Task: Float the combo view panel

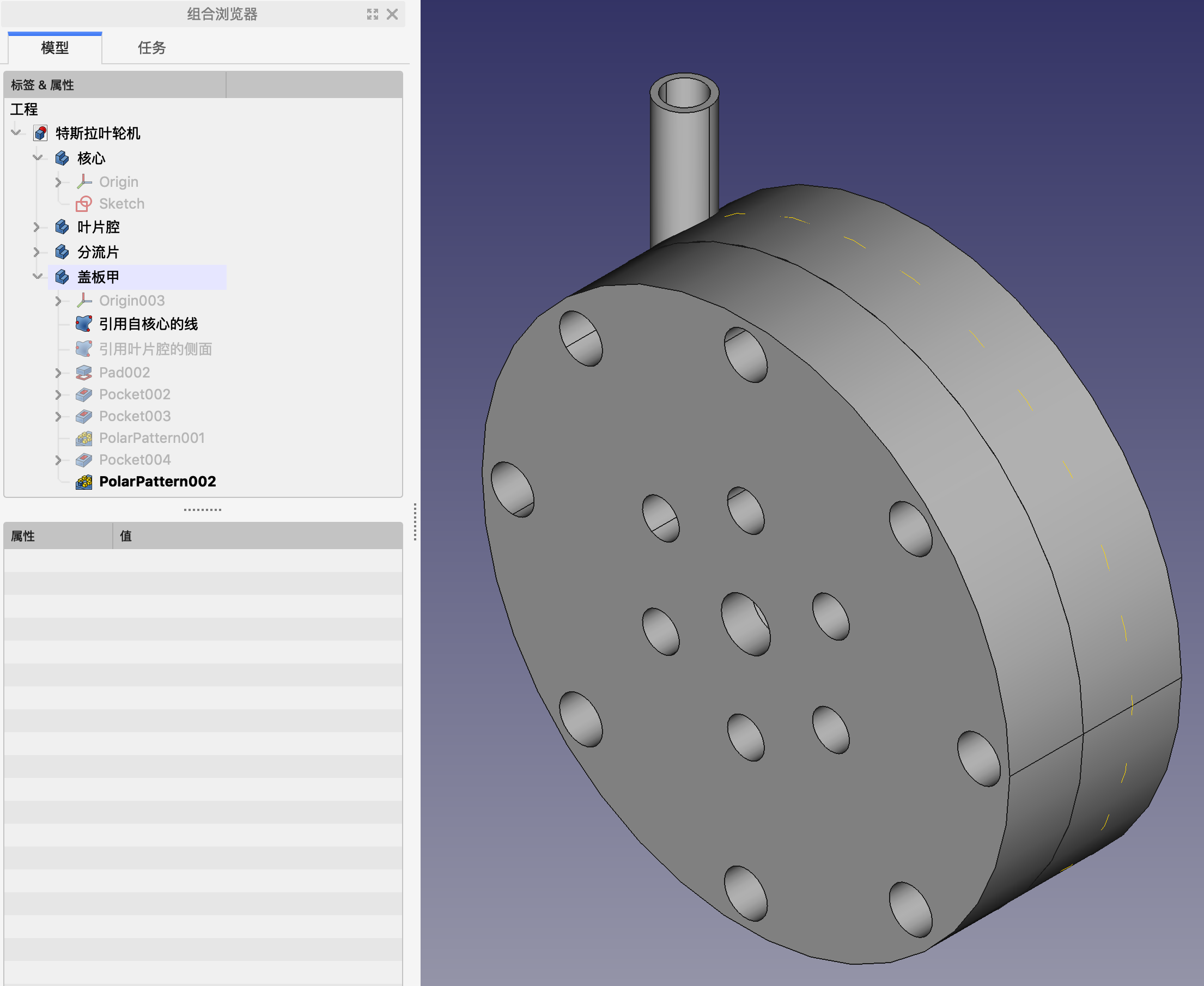Action: point(373,14)
